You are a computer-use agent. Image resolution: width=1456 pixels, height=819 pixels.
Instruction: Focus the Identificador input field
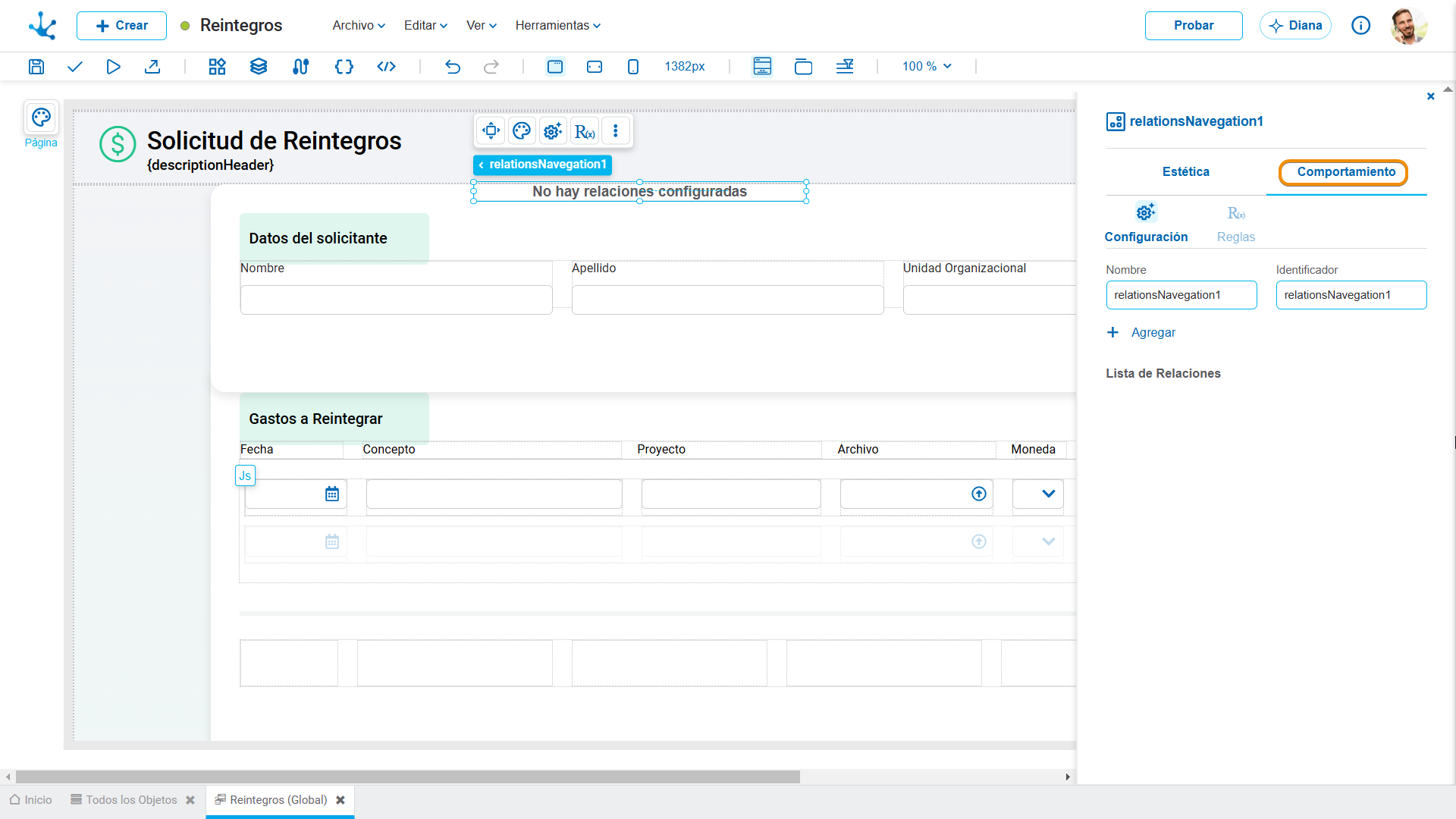click(x=1351, y=295)
